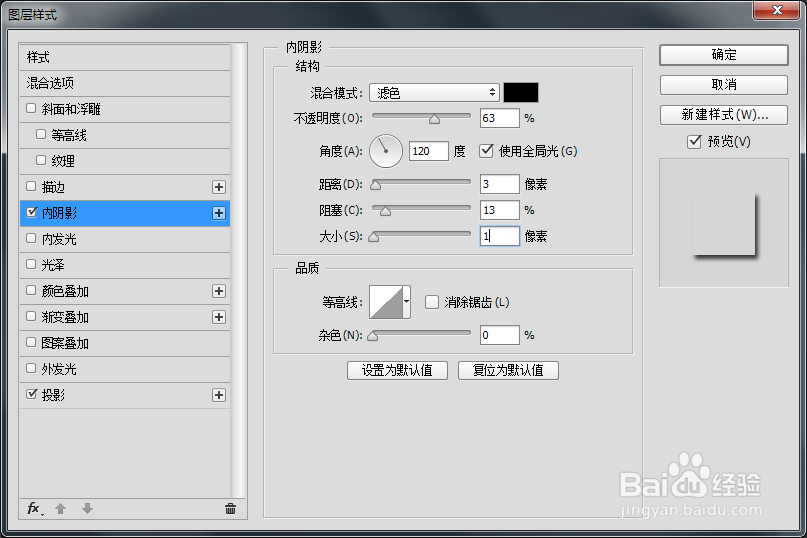Click 复位为默认值 button
This screenshot has height=538, width=807.
coord(508,370)
